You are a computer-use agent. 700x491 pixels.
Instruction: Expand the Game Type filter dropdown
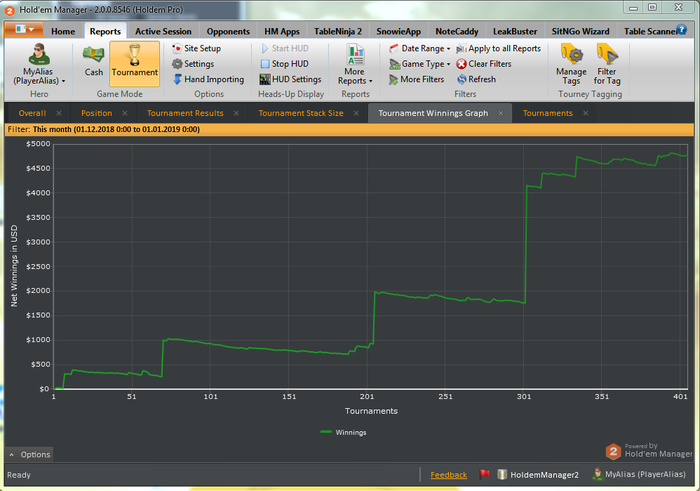(420, 64)
